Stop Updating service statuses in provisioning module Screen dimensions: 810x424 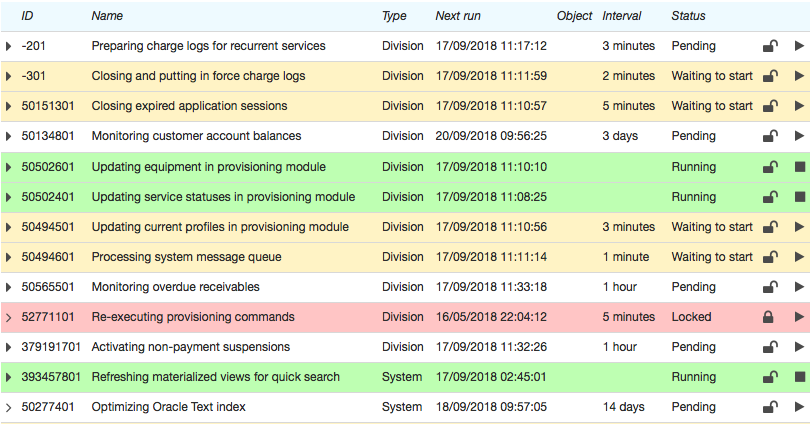coord(800,197)
